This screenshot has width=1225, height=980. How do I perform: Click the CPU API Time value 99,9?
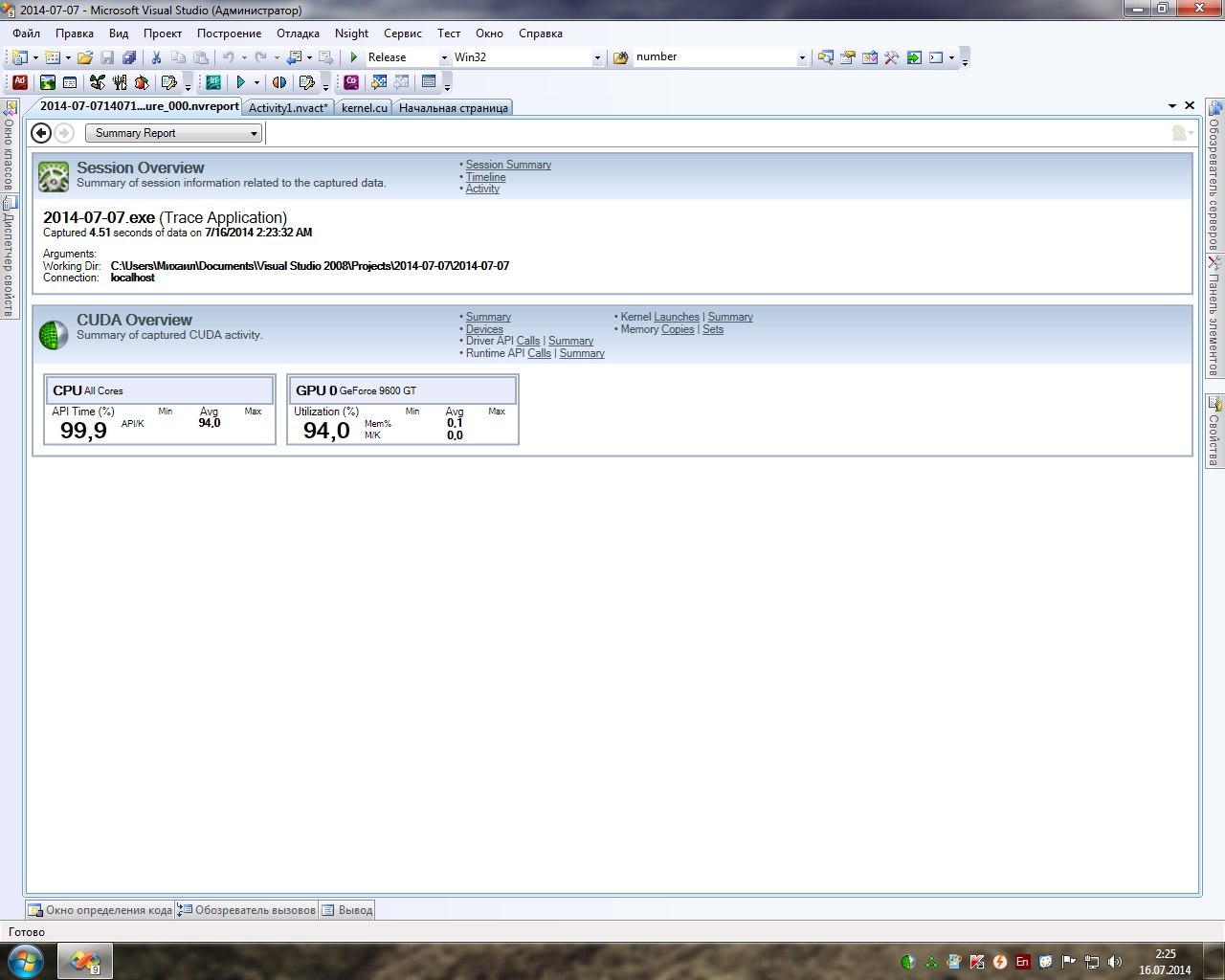coord(83,431)
